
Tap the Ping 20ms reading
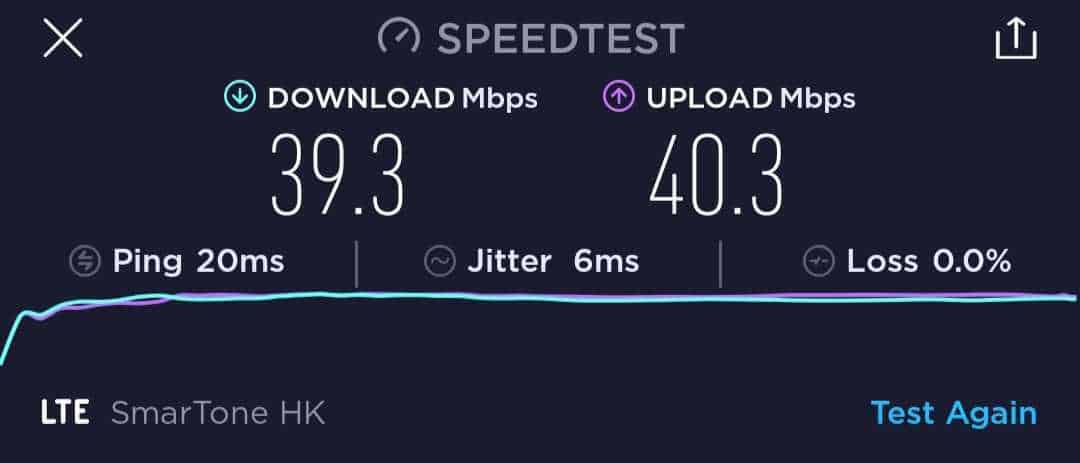click(198, 262)
